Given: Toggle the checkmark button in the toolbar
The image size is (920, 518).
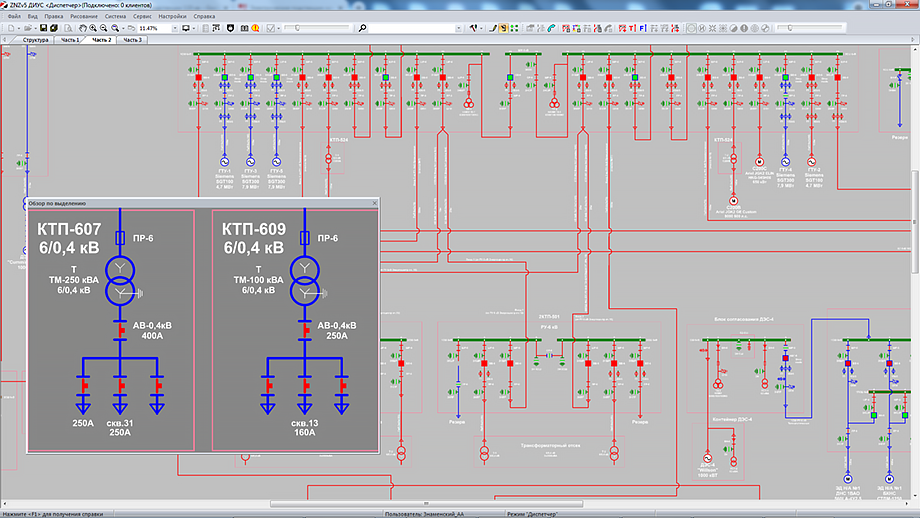Looking at the screenshot, I should pos(272,28).
